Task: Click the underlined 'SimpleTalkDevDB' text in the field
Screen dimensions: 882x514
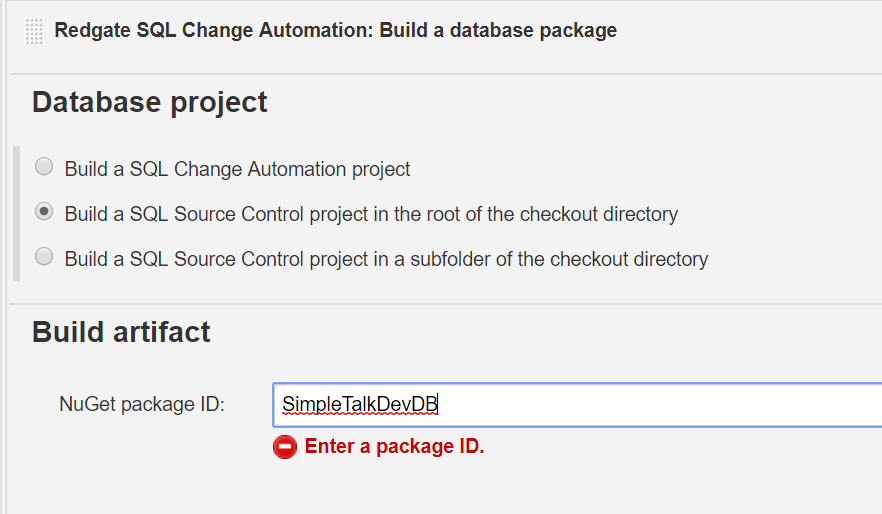Action: pyautogui.click(x=360, y=404)
